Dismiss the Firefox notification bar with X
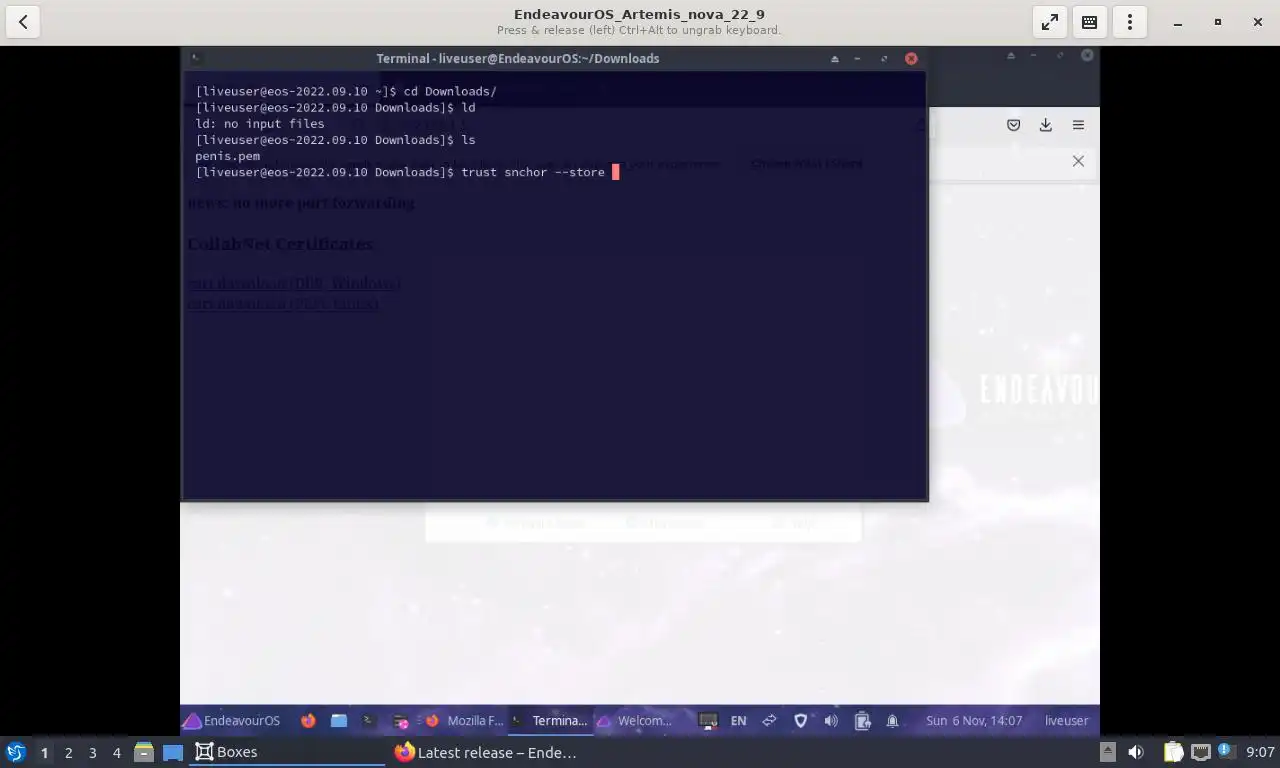 pos(1078,161)
